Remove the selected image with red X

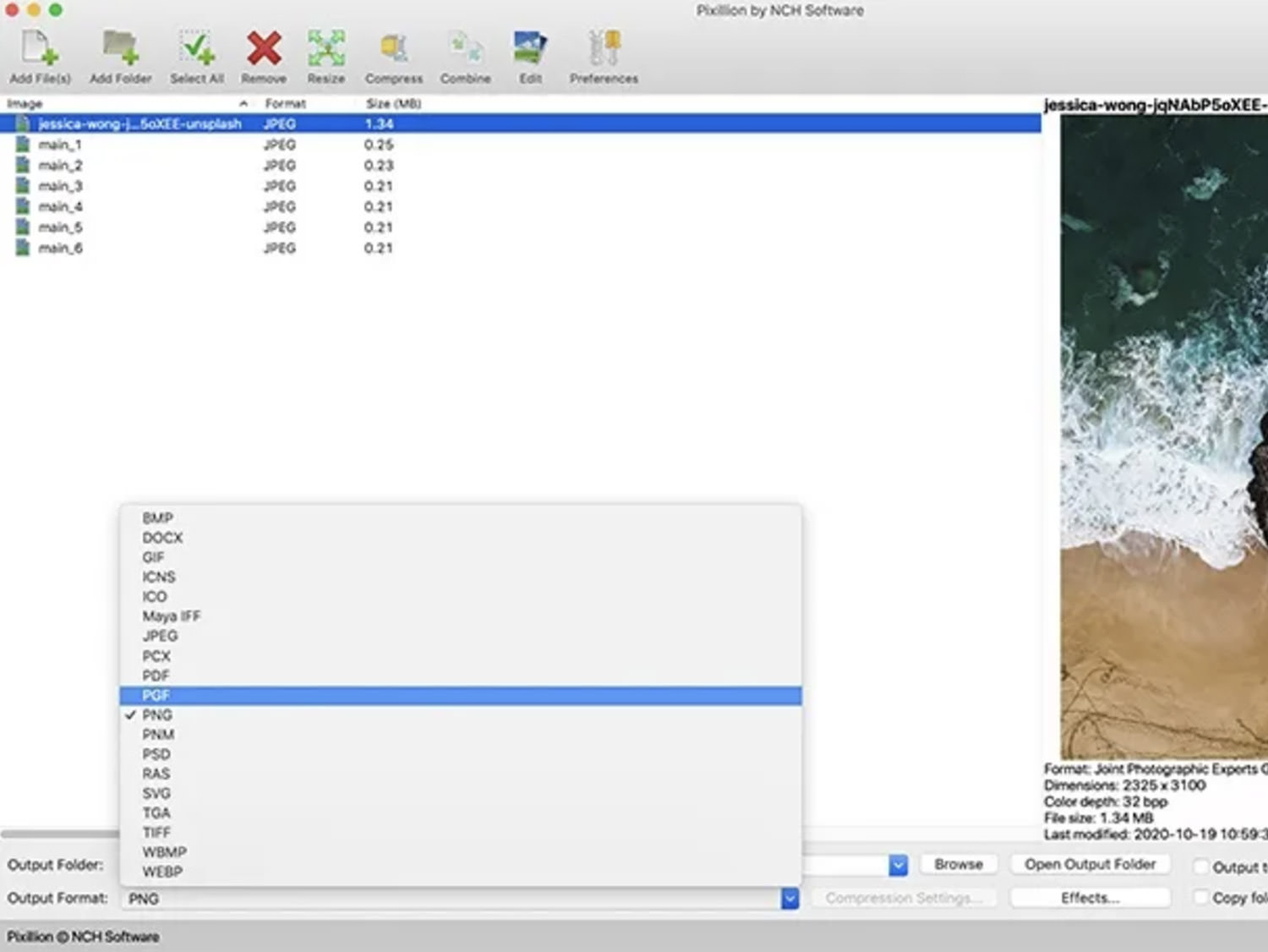(264, 49)
